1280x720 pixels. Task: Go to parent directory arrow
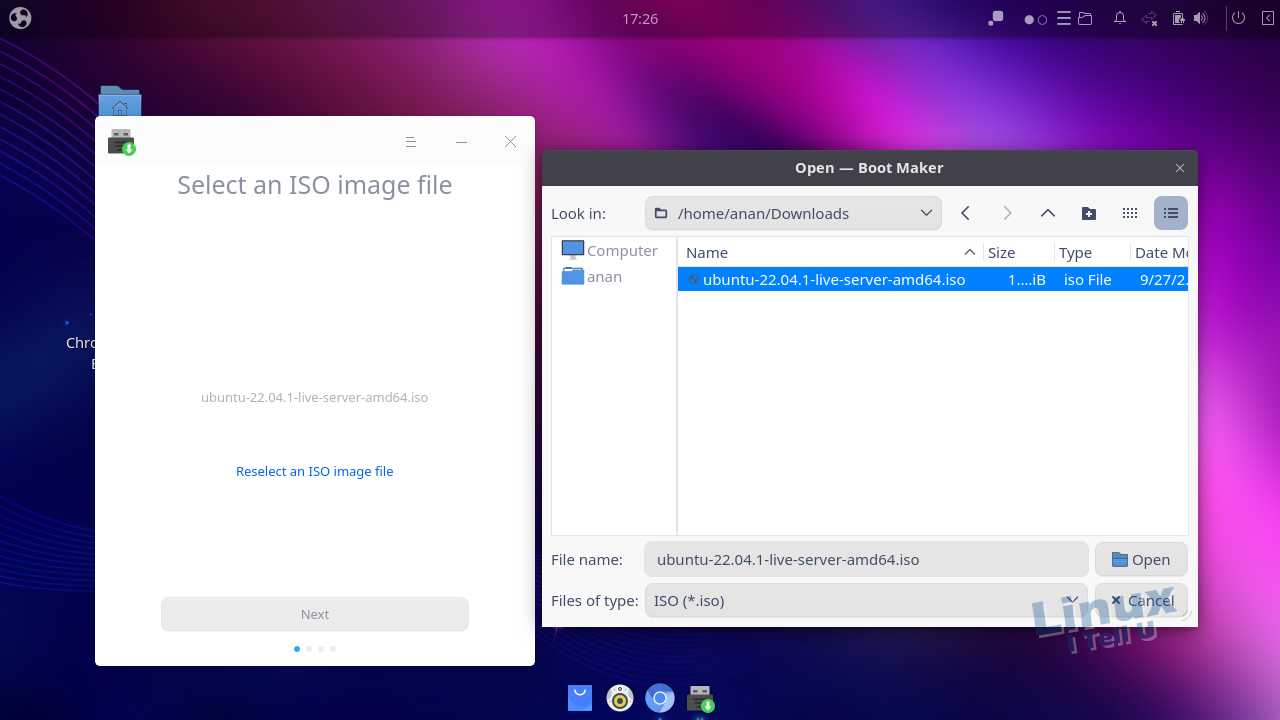1048,213
